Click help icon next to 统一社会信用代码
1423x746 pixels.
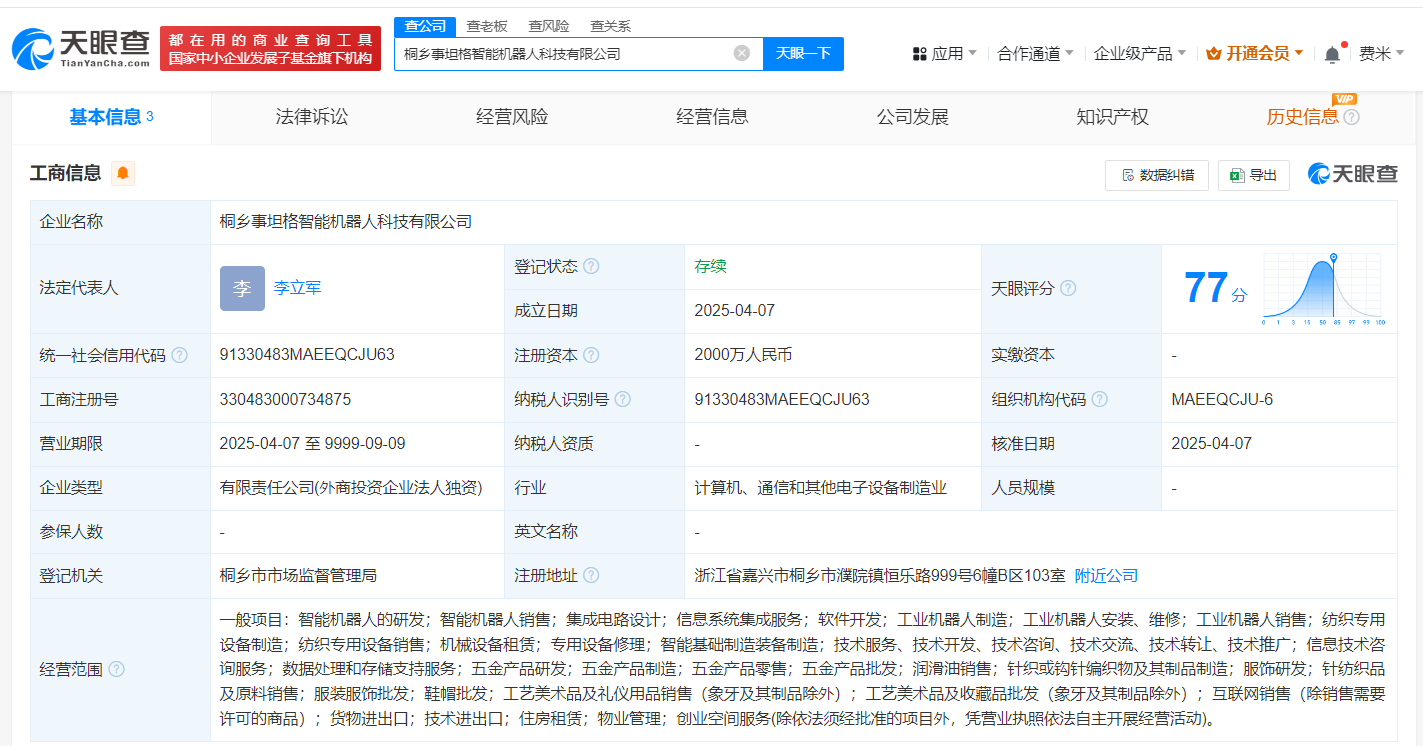coord(180,355)
